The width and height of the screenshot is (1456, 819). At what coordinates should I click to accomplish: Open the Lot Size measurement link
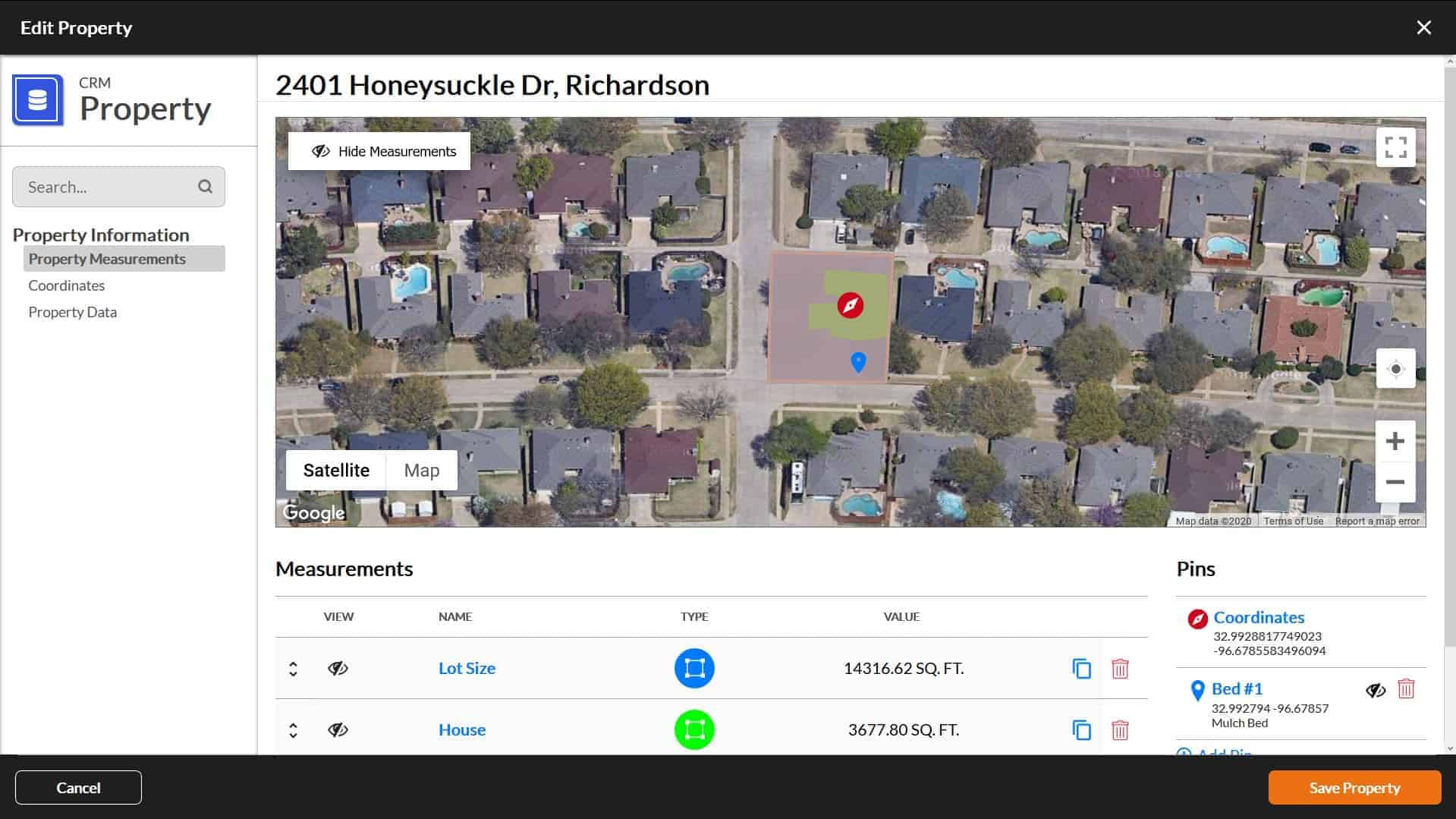[467, 668]
